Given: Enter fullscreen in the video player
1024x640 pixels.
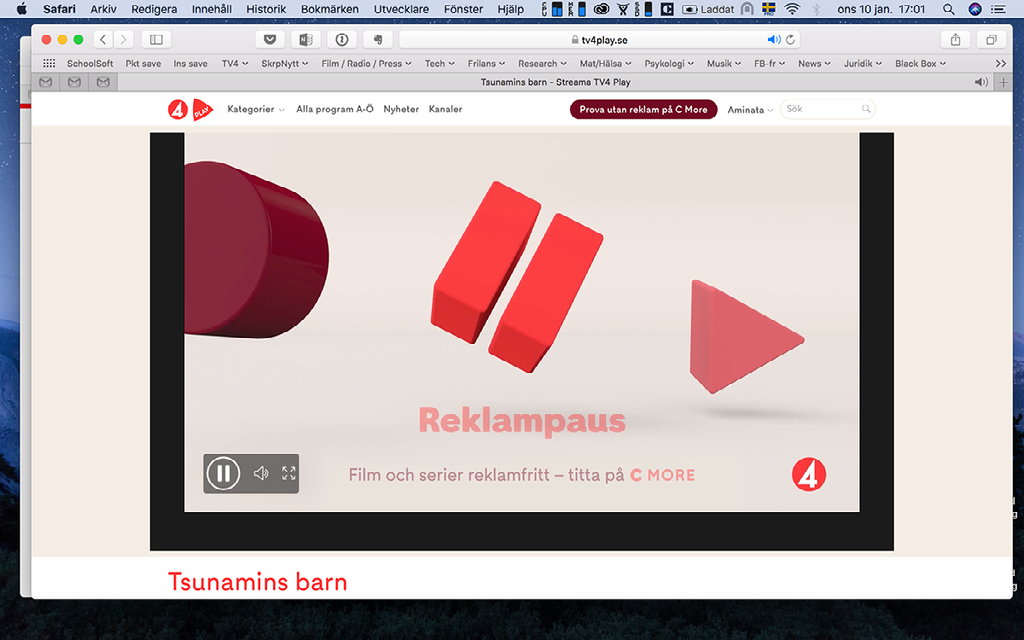Looking at the screenshot, I should pos(289,473).
